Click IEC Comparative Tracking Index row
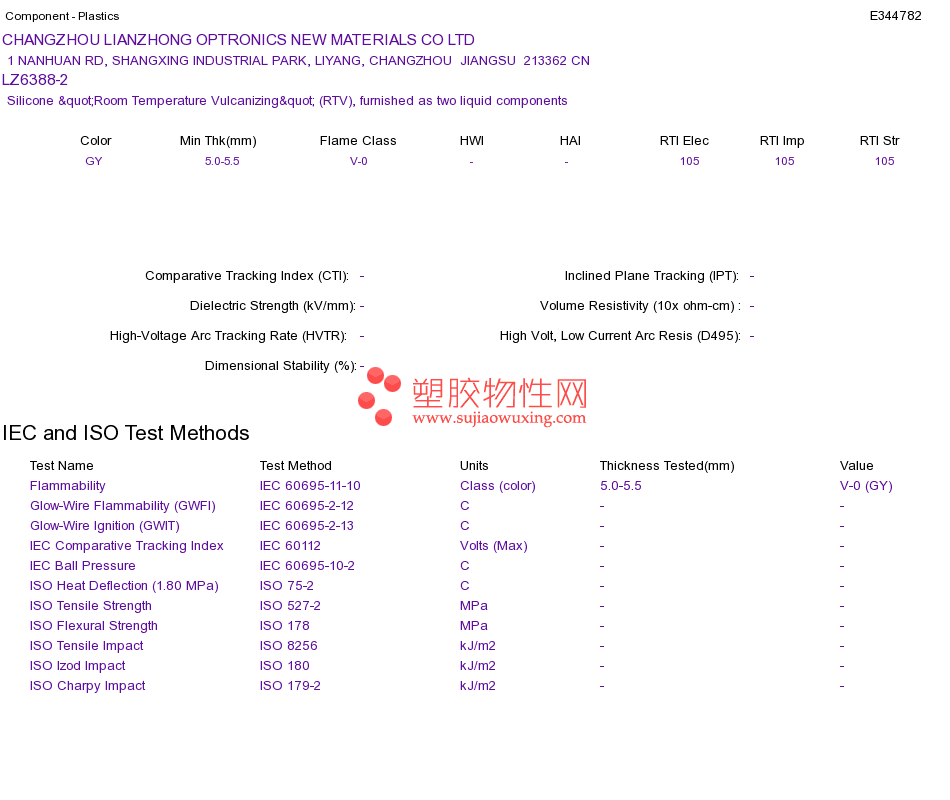 [x=127, y=545]
